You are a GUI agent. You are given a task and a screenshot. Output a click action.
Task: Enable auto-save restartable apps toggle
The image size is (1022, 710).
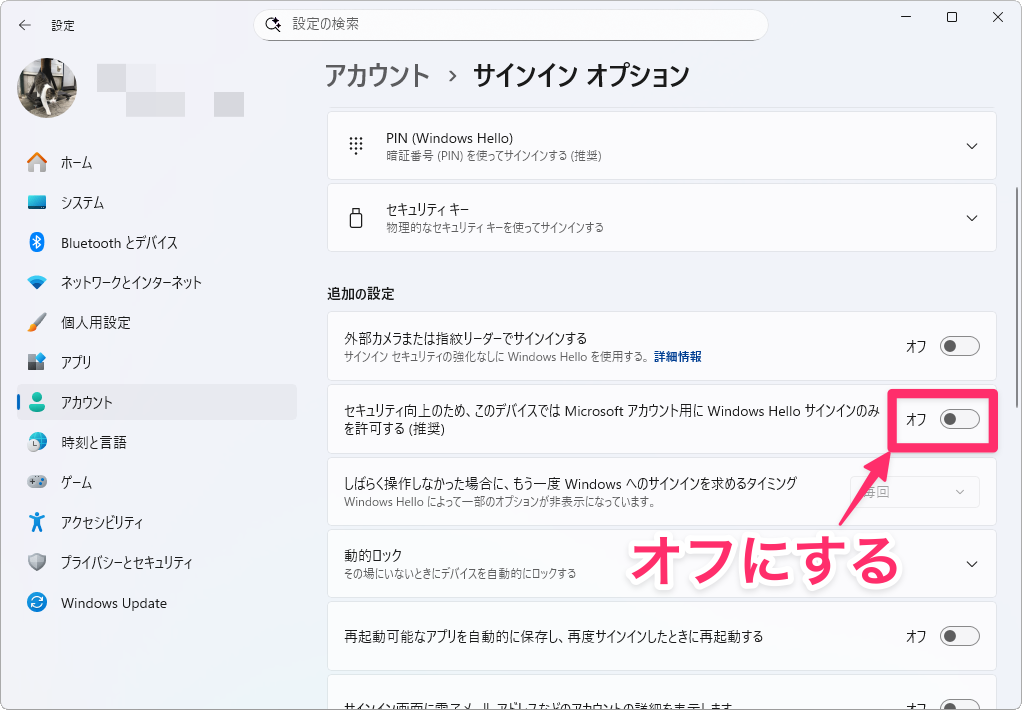(959, 636)
